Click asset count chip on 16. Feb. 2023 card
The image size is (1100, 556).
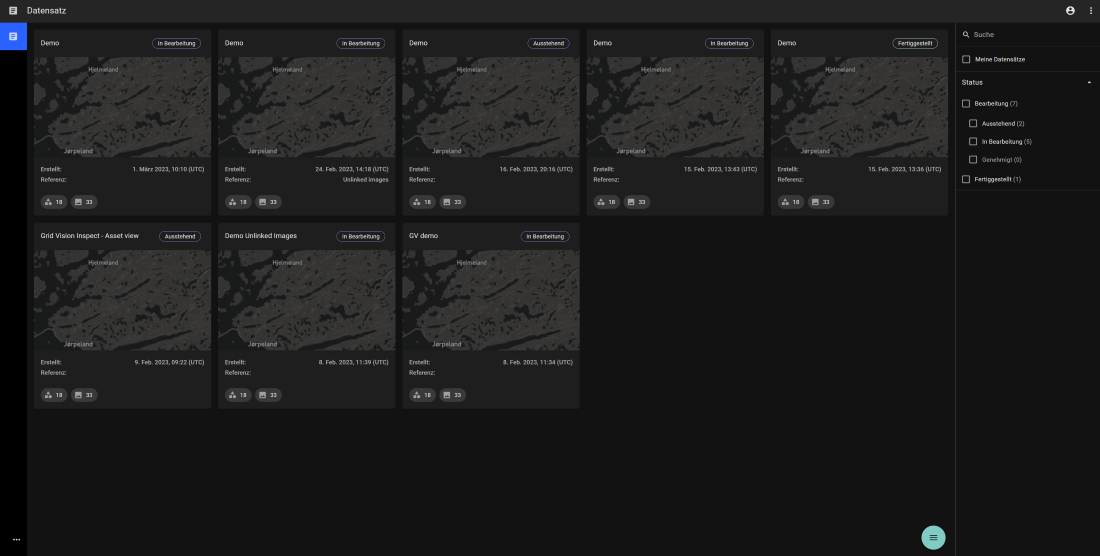[x=422, y=202]
